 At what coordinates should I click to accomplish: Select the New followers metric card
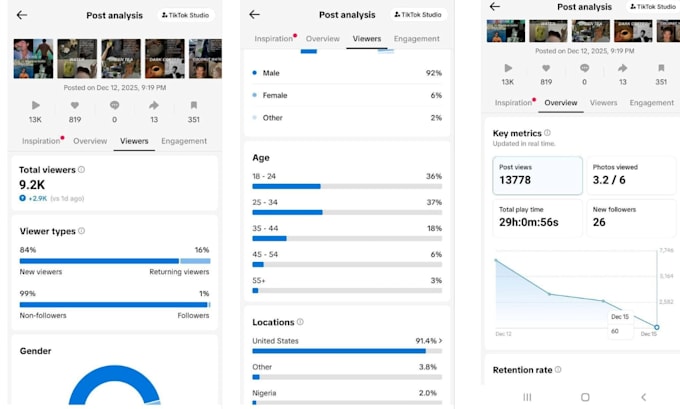coord(631,218)
